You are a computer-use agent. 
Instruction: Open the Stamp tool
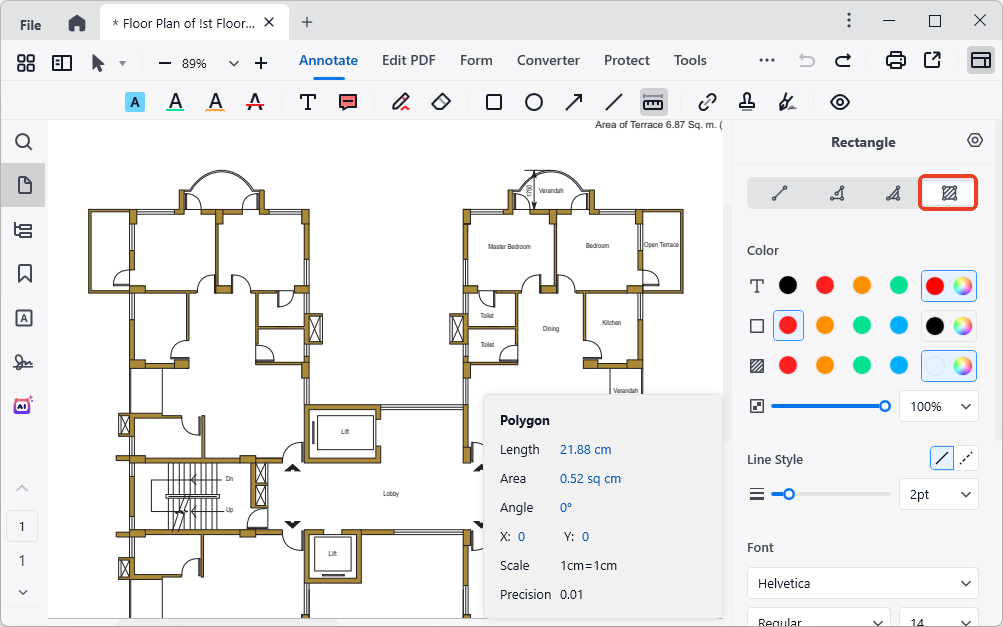(x=745, y=101)
